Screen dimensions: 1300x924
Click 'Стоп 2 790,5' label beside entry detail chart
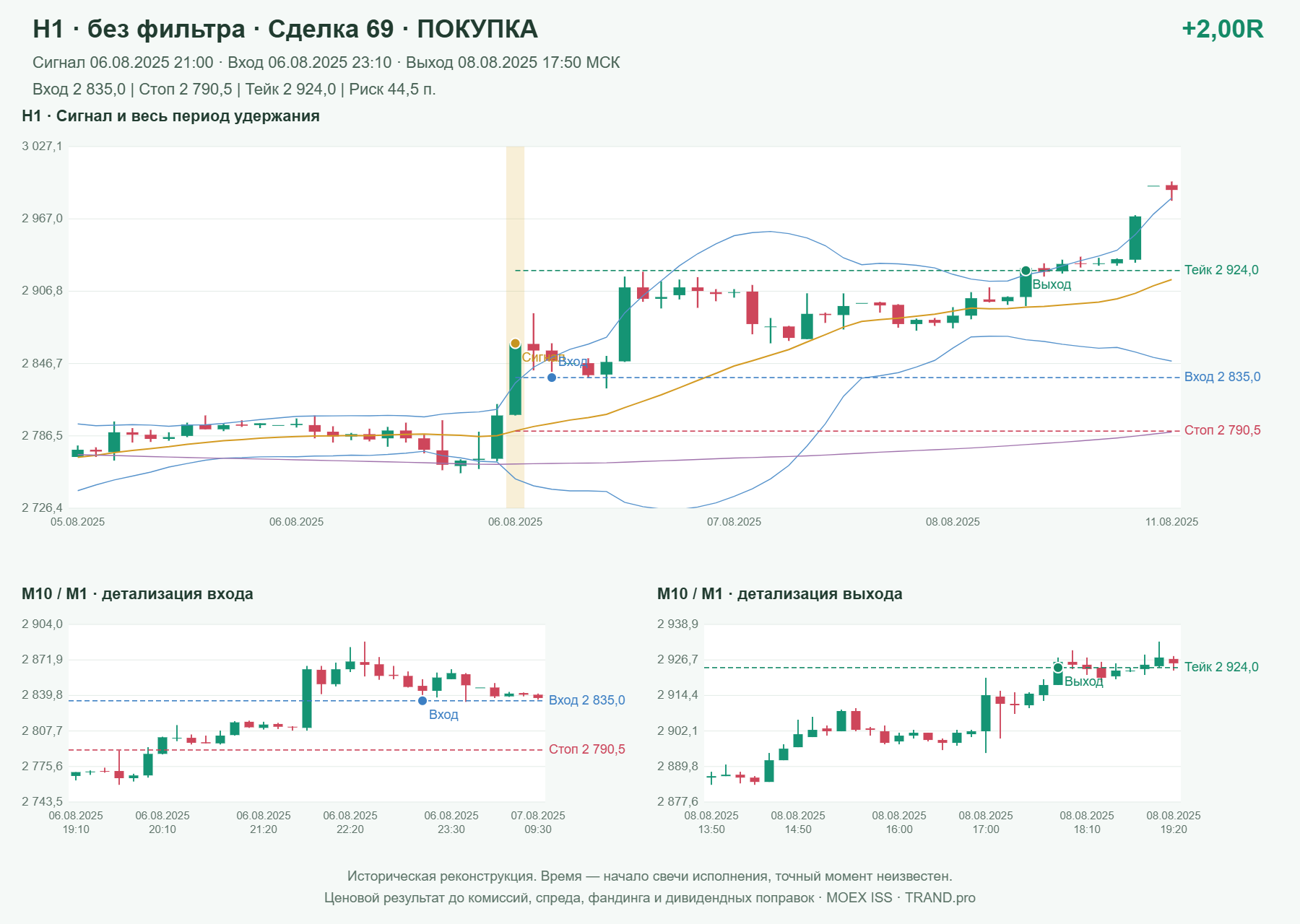[x=586, y=749]
